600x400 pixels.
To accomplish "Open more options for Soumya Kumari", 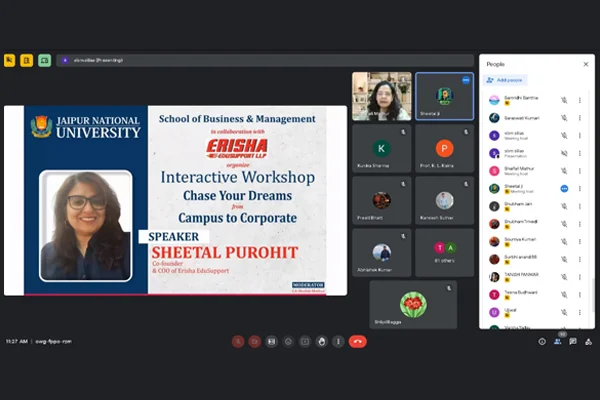I will coord(580,242).
